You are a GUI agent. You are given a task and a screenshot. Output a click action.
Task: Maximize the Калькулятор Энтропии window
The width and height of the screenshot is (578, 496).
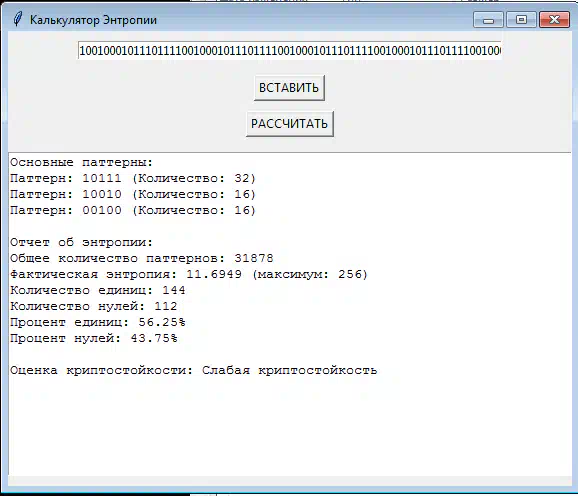[521, 20]
